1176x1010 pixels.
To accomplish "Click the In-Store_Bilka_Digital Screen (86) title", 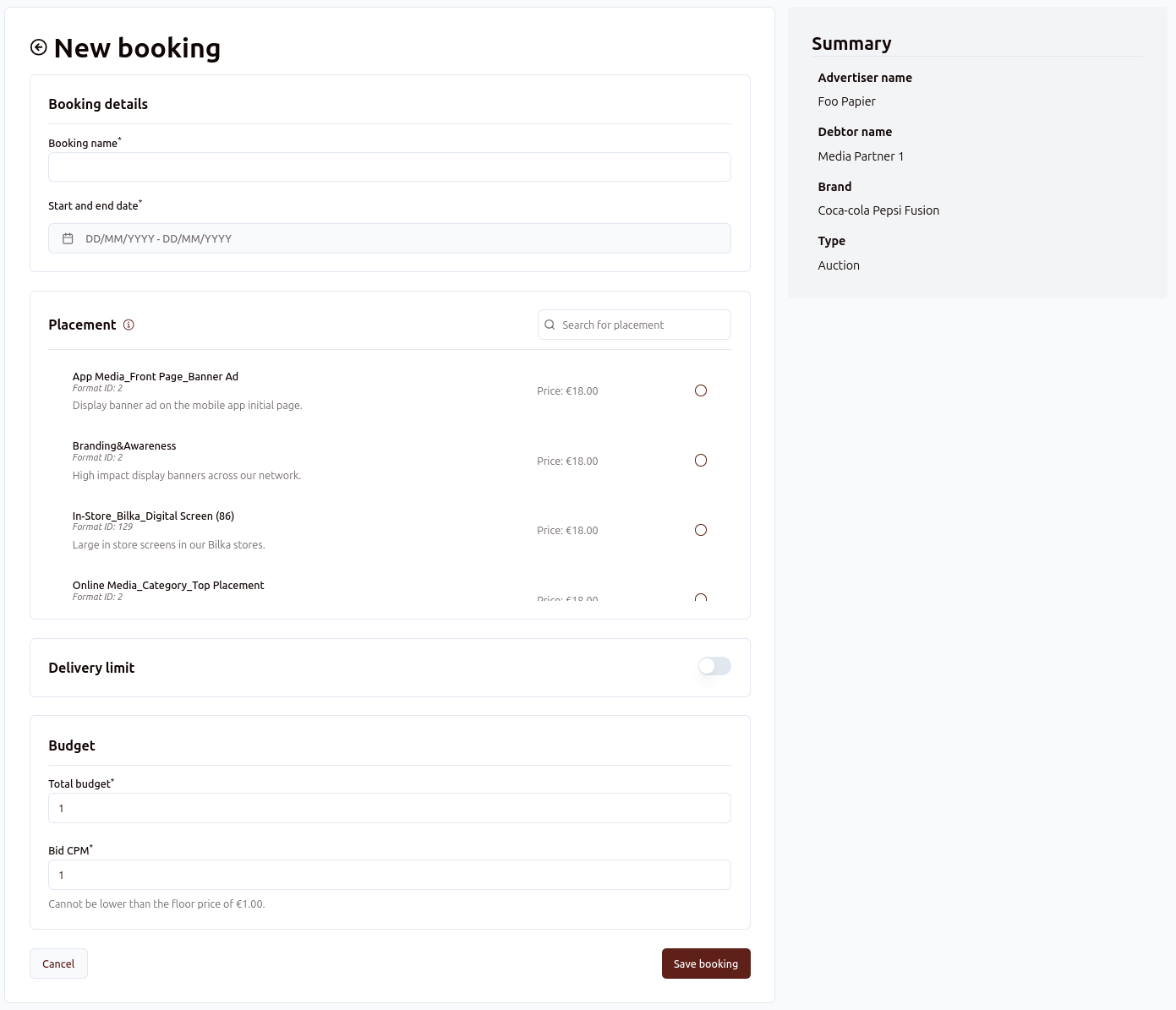I will (153, 516).
